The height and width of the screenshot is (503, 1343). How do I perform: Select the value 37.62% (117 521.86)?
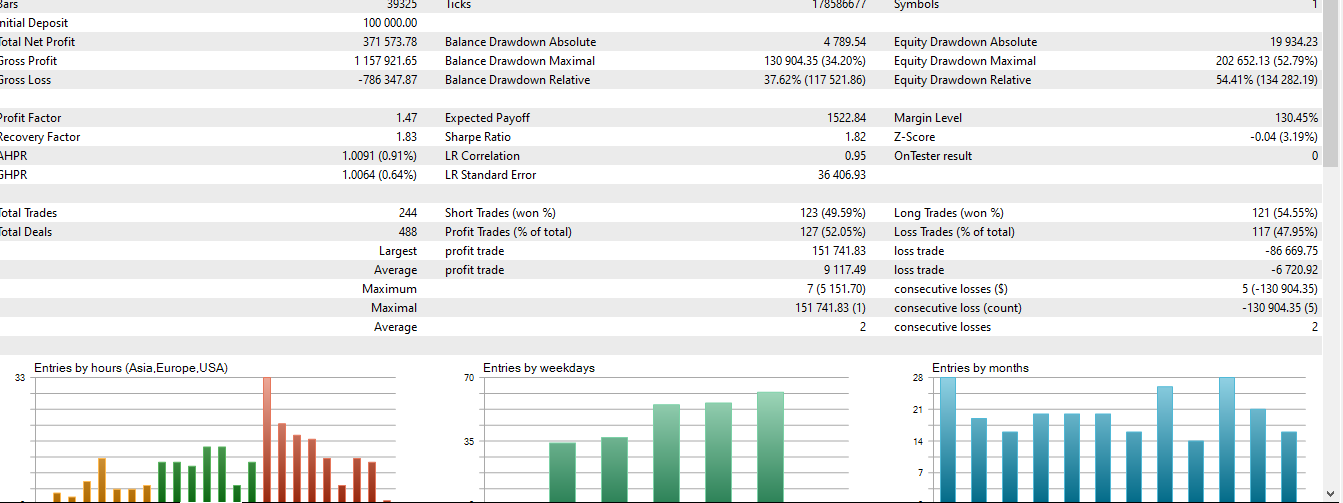click(x=815, y=80)
